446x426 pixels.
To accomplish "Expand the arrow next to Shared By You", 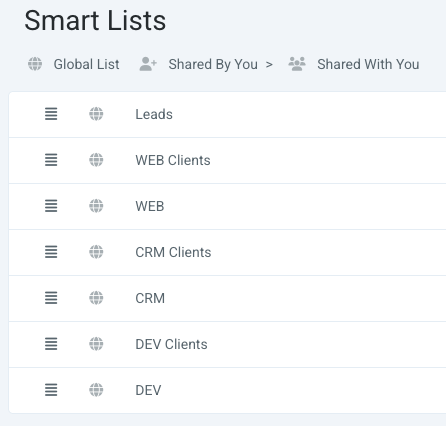I will pos(269,65).
